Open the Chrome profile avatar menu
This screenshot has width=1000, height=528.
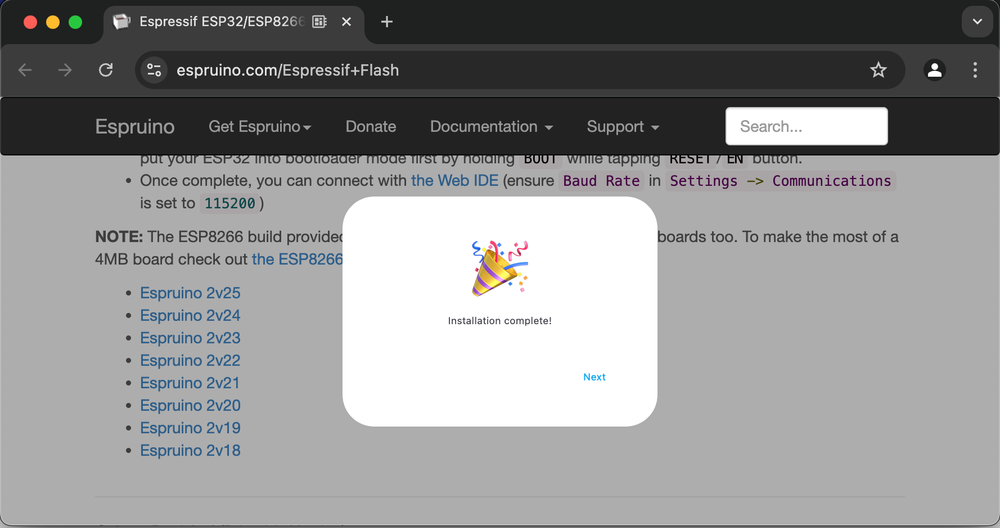pos(934,70)
